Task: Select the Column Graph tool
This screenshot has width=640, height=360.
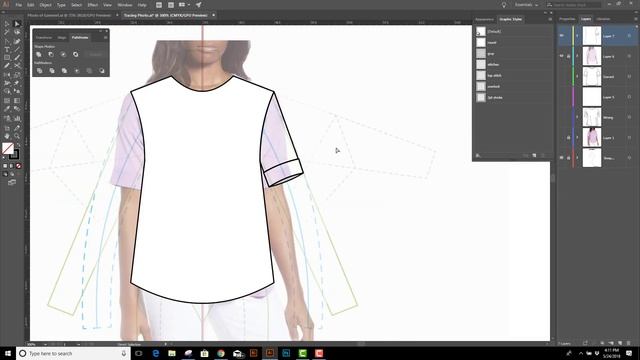Action: coord(17,118)
